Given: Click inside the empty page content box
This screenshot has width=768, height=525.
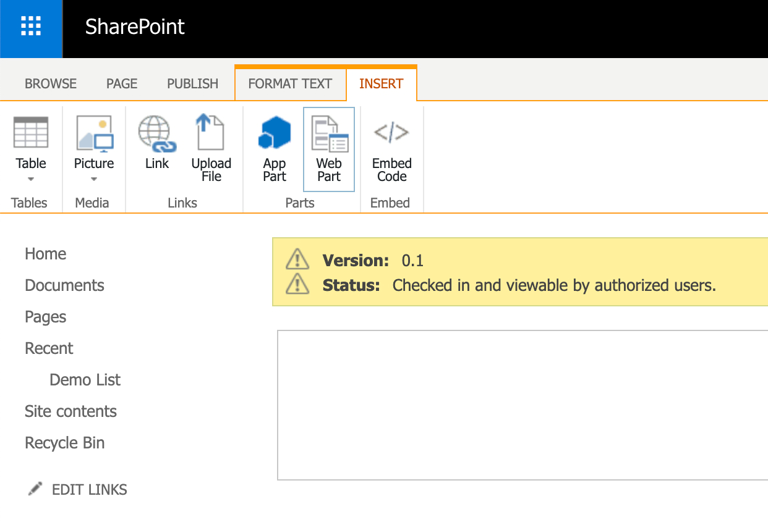Looking at the screenshot, I should coord(523,405).
